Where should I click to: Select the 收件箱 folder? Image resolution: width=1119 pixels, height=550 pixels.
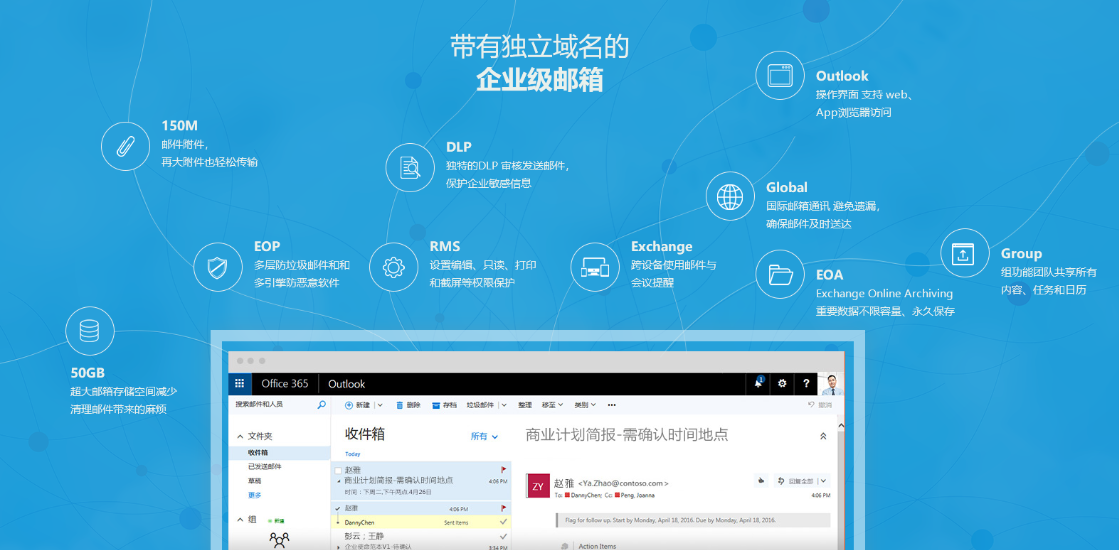[280, 452]
